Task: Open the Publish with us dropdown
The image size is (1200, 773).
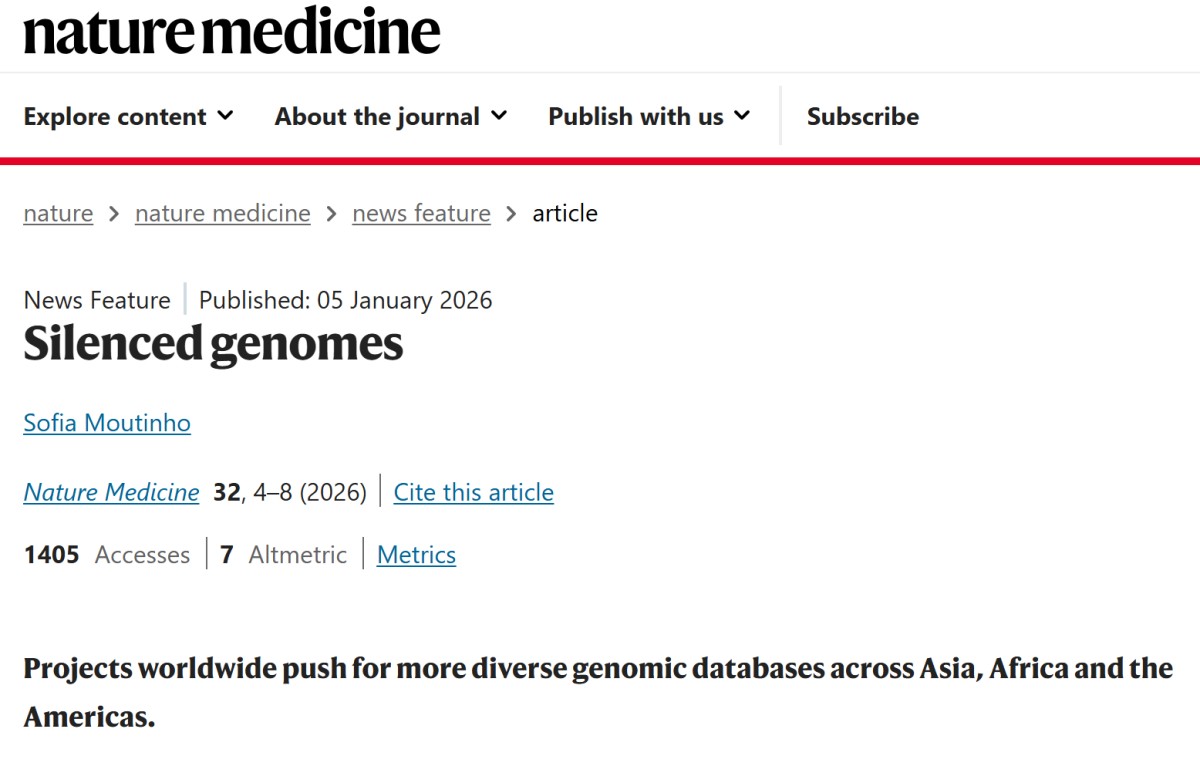Action: (649, 116)
